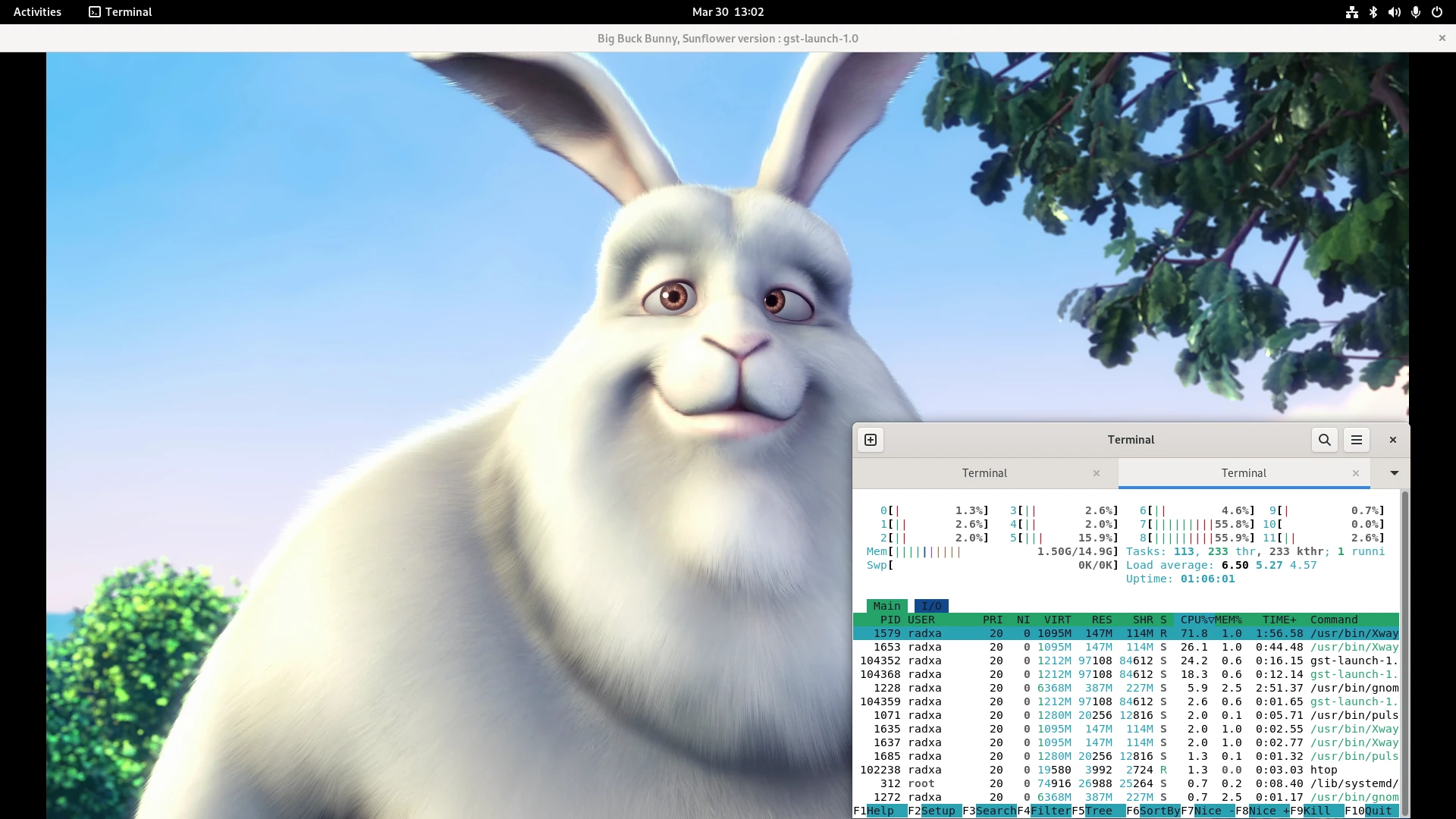Open the terminal hamburger menu
The image size is (1456, 819).
pyautogui.click(x=1357, y=440)
